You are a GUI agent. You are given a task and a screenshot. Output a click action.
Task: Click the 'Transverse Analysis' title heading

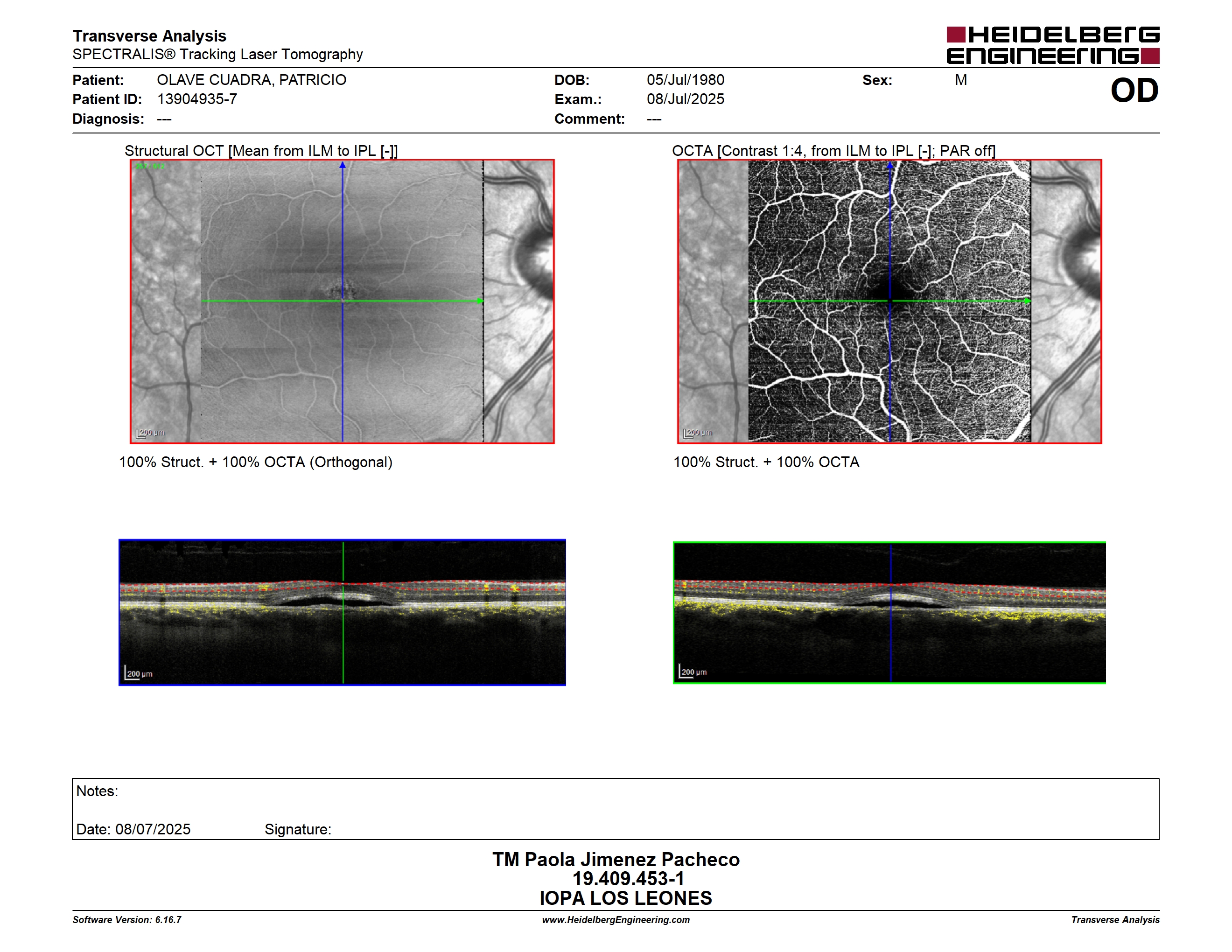point(149,35)
